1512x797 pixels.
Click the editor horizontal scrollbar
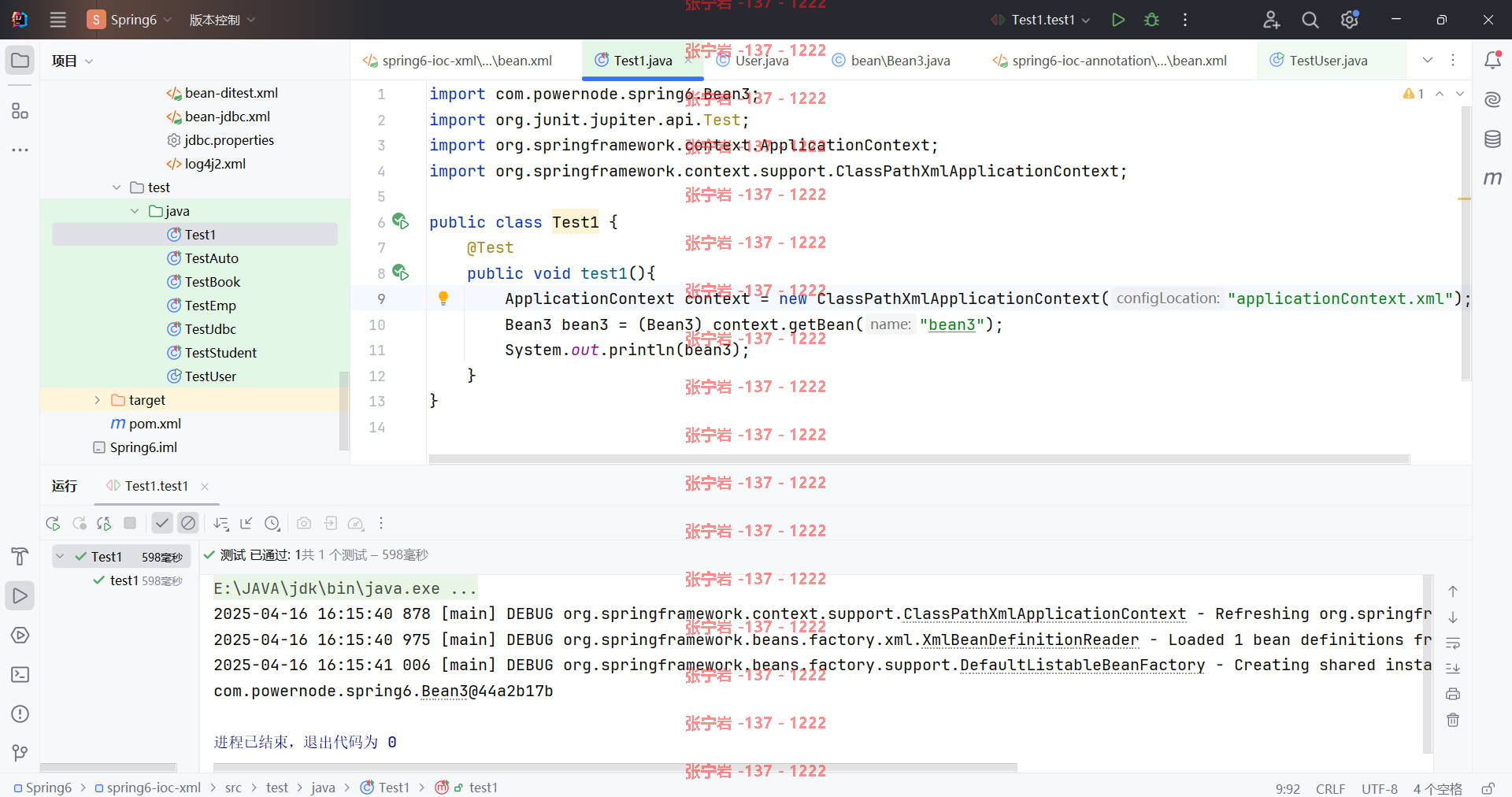(919, 459)
